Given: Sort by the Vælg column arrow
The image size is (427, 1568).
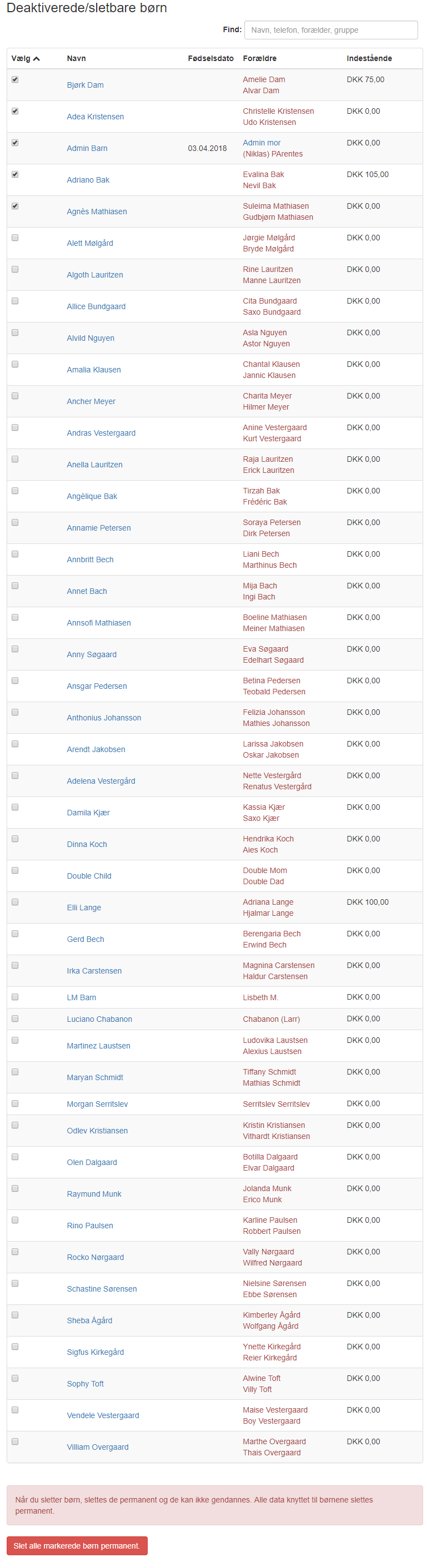Looking at the screenshot, I should tap(36, 58).
